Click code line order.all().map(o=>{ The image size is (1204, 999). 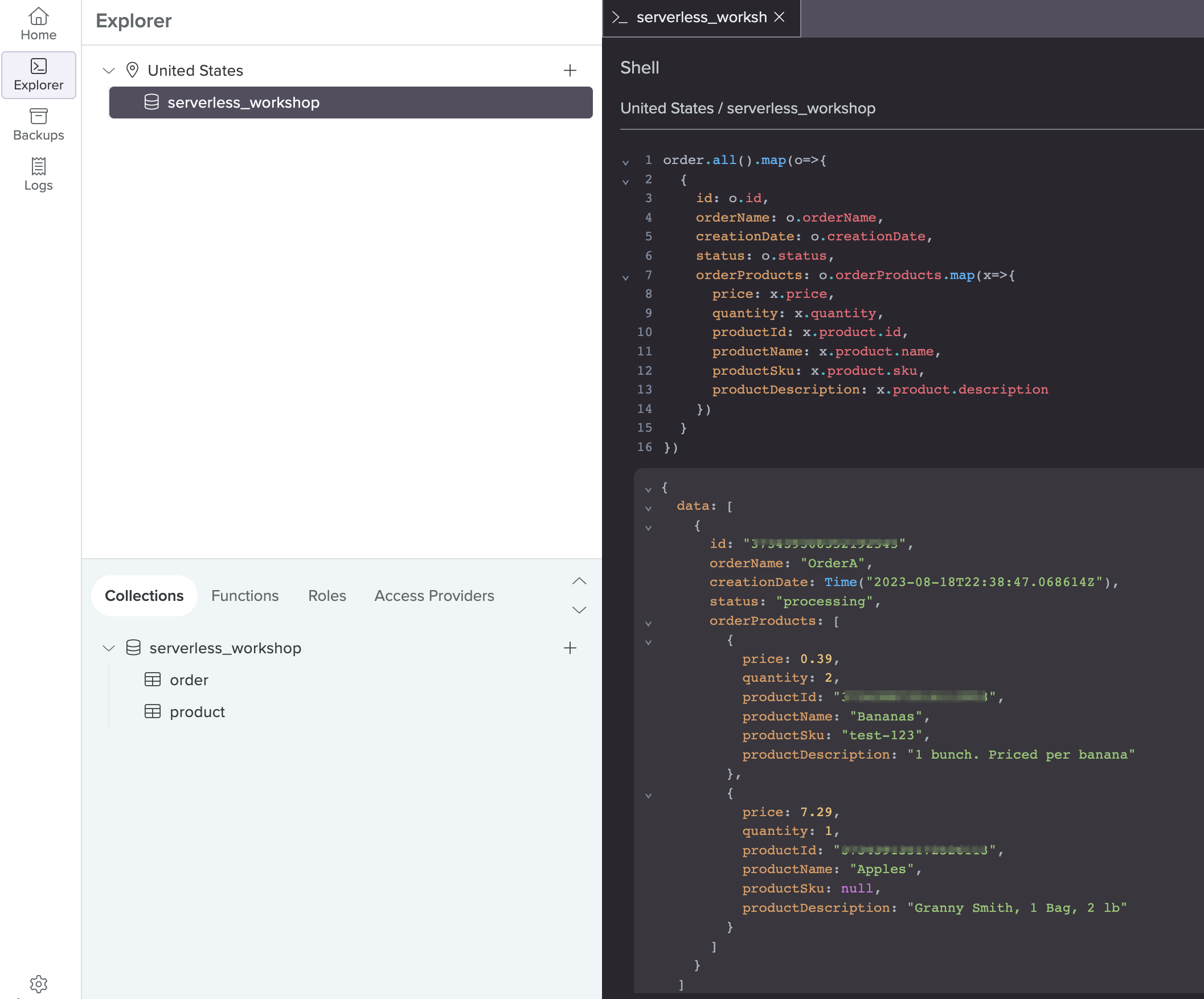pyautogui.click(x=744, y=160)
